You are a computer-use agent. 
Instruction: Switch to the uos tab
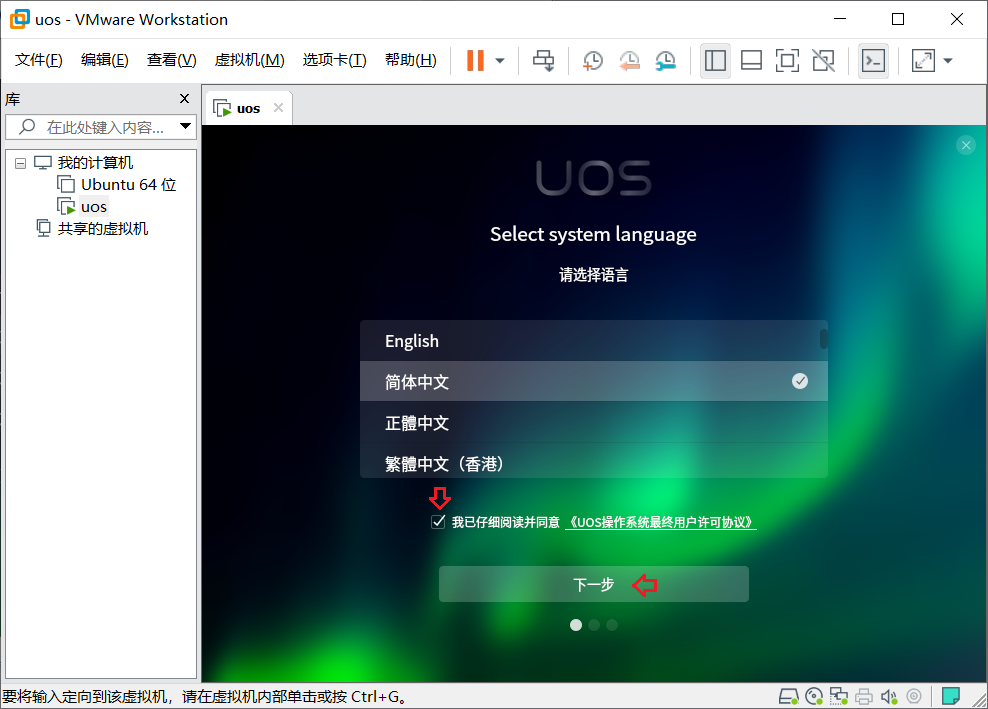(x=247, y=108)
